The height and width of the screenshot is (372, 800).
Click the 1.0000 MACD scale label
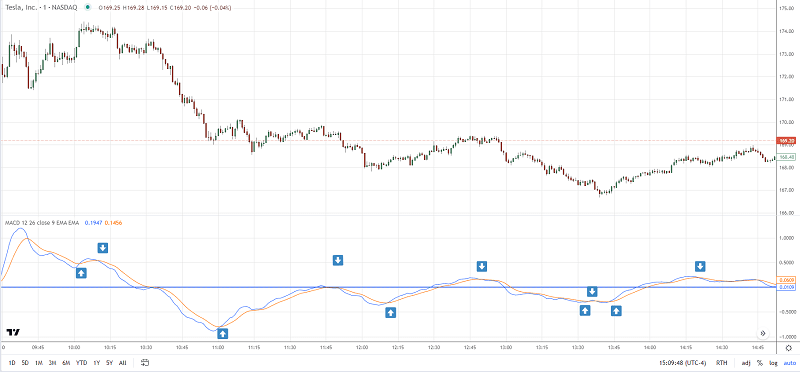pos(786,238)
